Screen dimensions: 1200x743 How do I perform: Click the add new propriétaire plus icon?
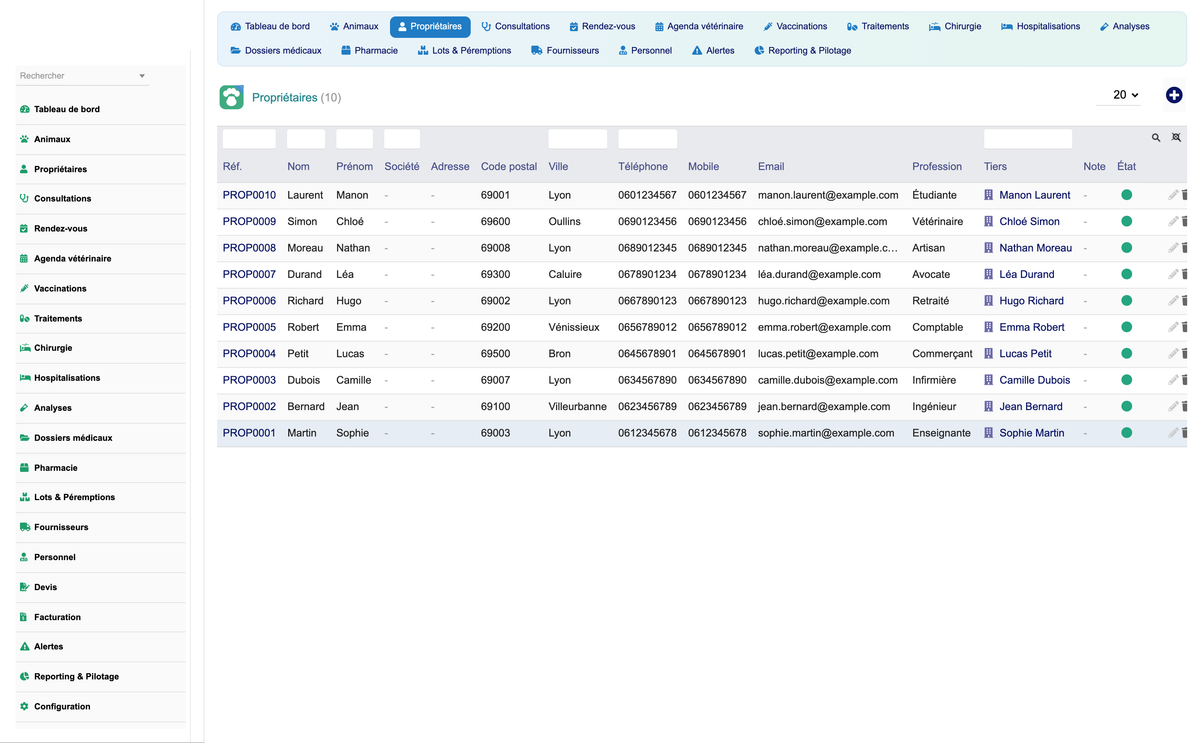[1174, 95]
